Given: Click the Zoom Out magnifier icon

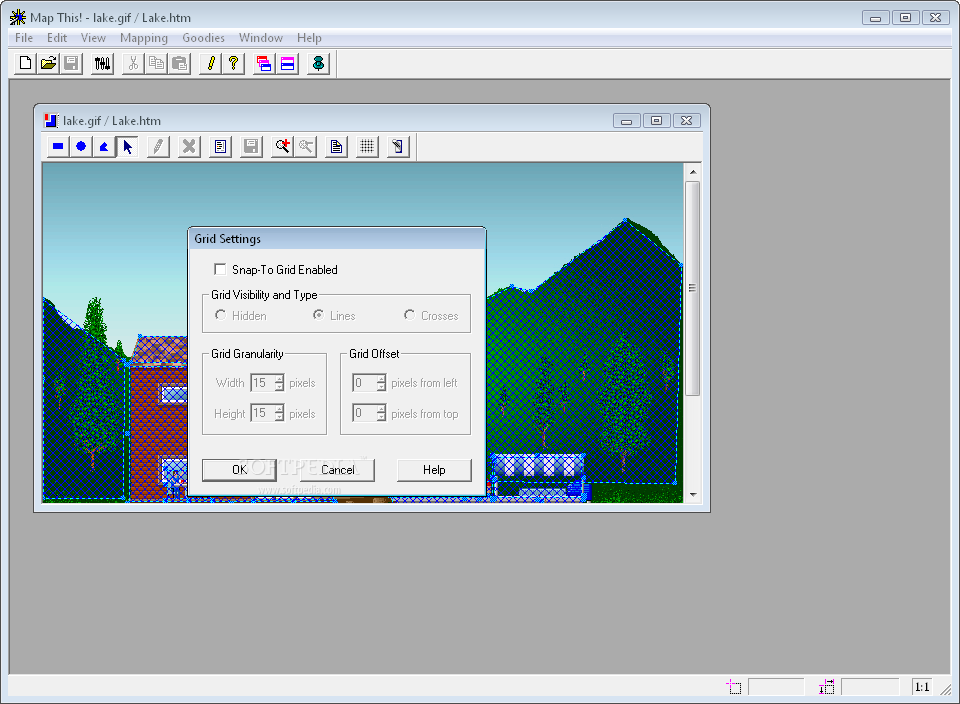Looking at the screenshot, I should (306, 147).
